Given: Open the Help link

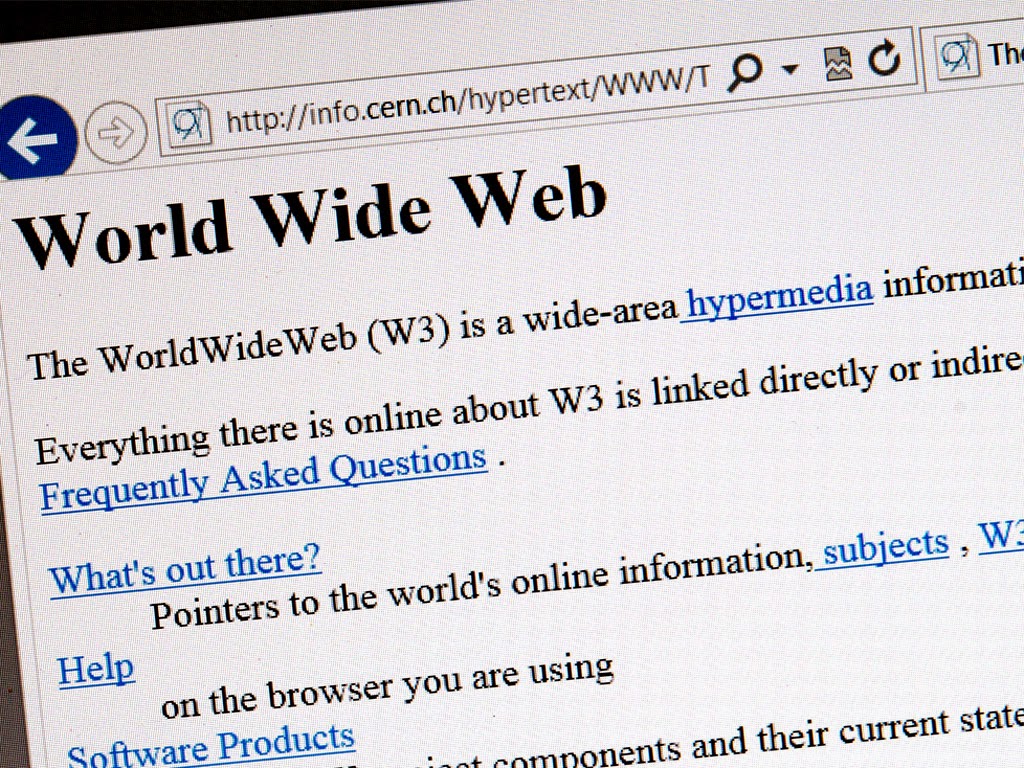Looking at the screenshot, I should tap(96, 669).
